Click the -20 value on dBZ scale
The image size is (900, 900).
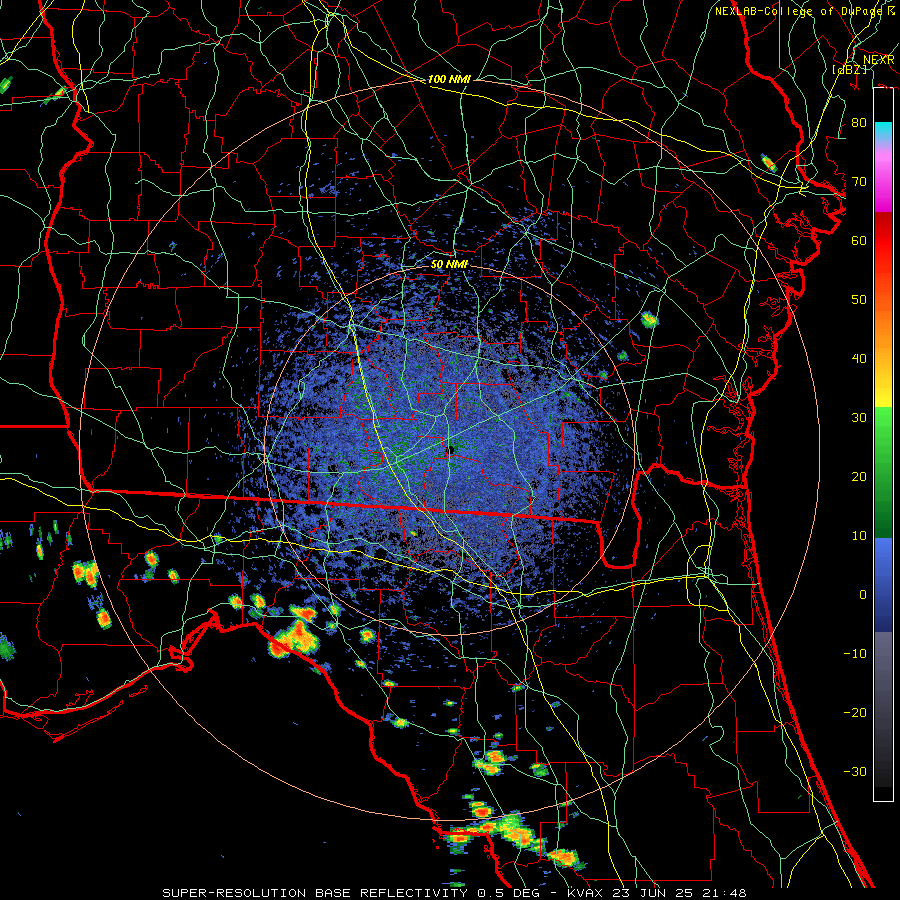click(x=855, y=712)
